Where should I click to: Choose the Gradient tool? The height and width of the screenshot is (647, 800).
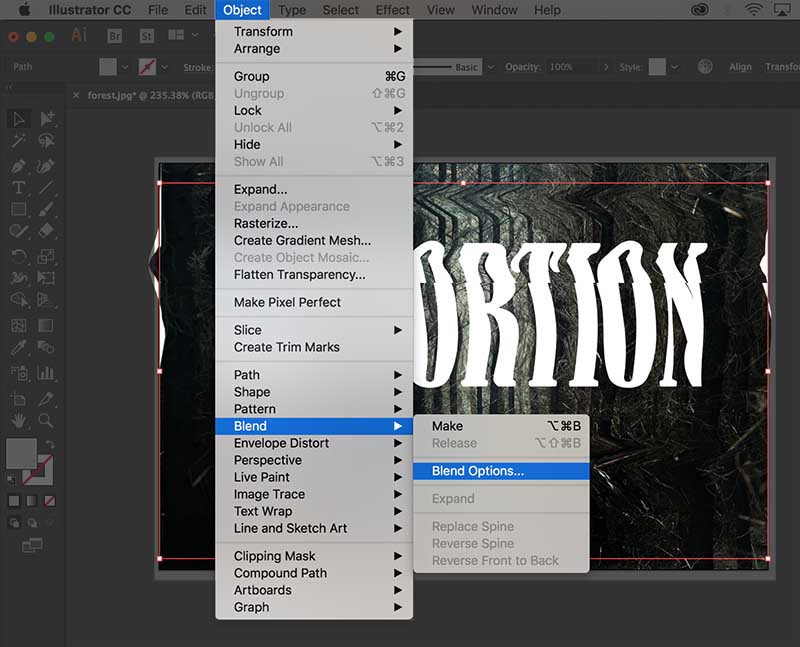(x=45, y=326)
